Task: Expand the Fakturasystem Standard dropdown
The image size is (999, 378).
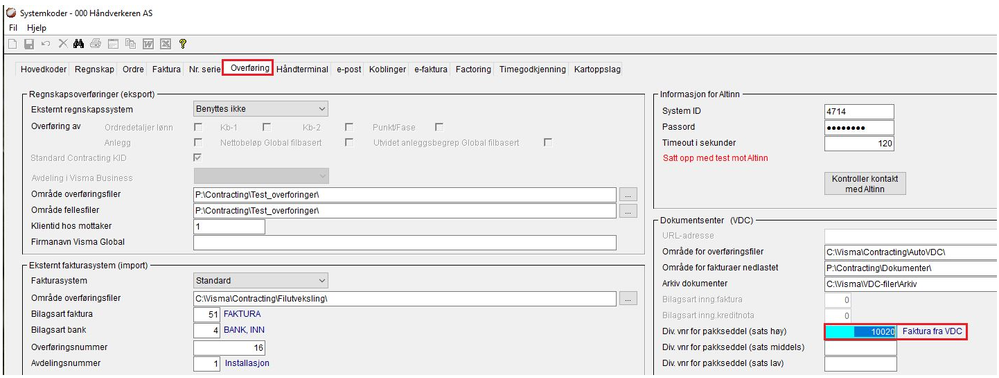Action: pos(322,280)
